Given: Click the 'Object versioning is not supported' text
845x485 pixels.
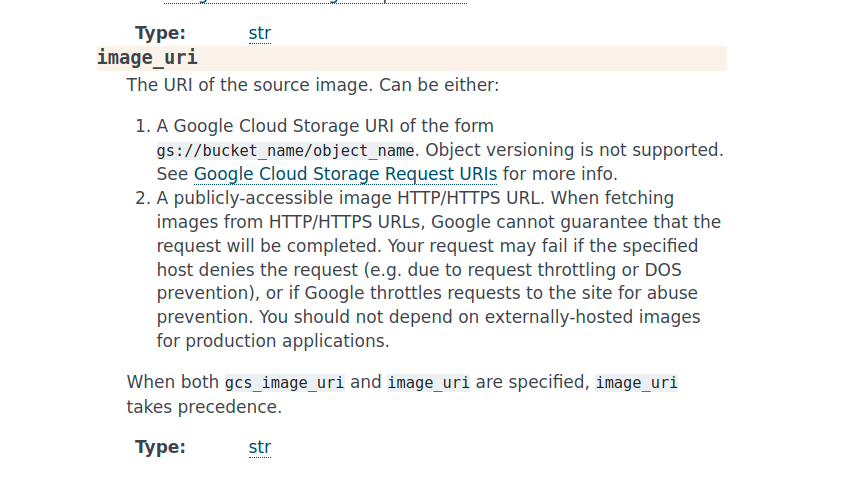Looking at the screenshot, I should (574, 150).
